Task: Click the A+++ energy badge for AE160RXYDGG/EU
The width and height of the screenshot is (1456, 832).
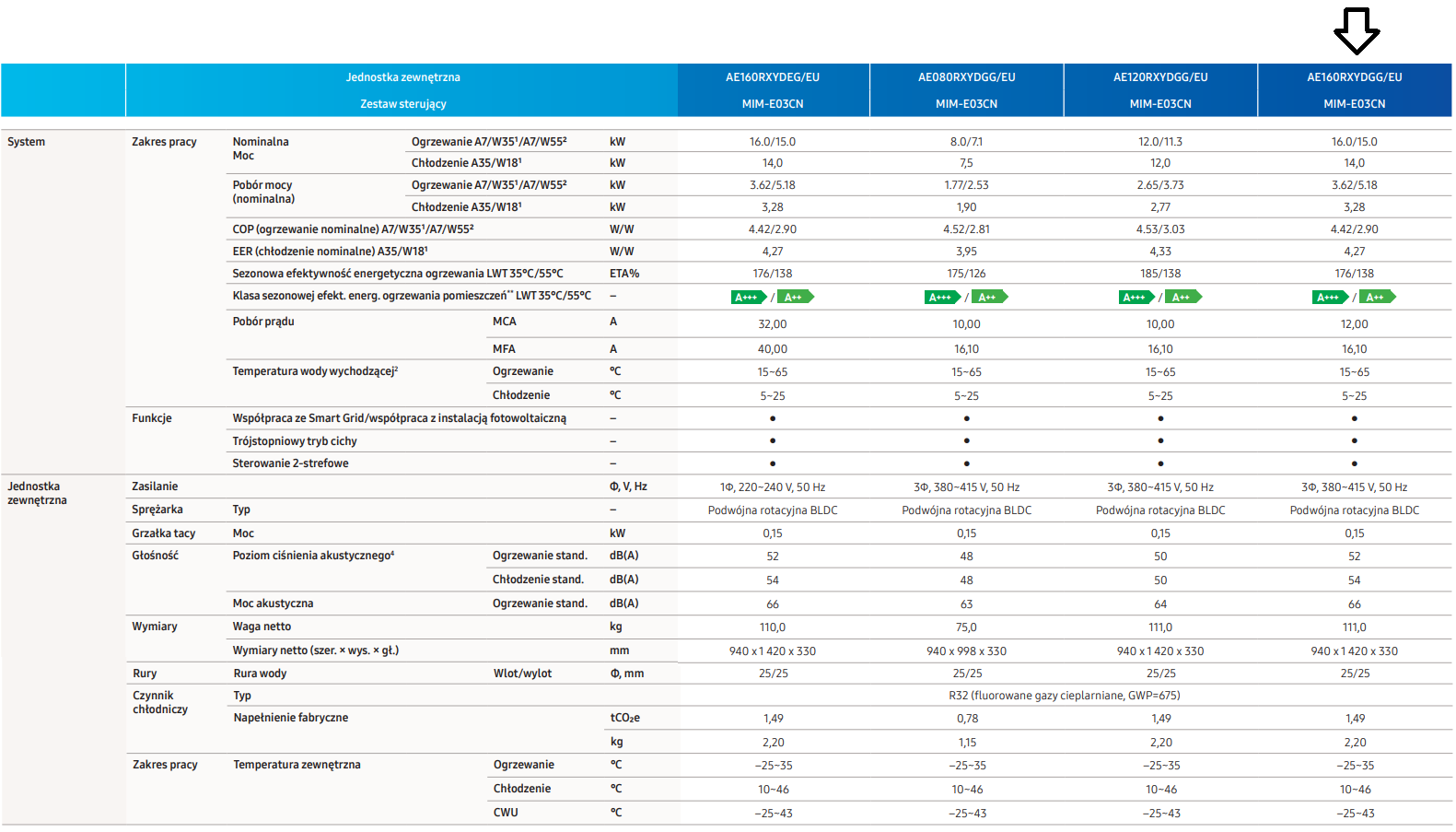Action: (1331, 297)
